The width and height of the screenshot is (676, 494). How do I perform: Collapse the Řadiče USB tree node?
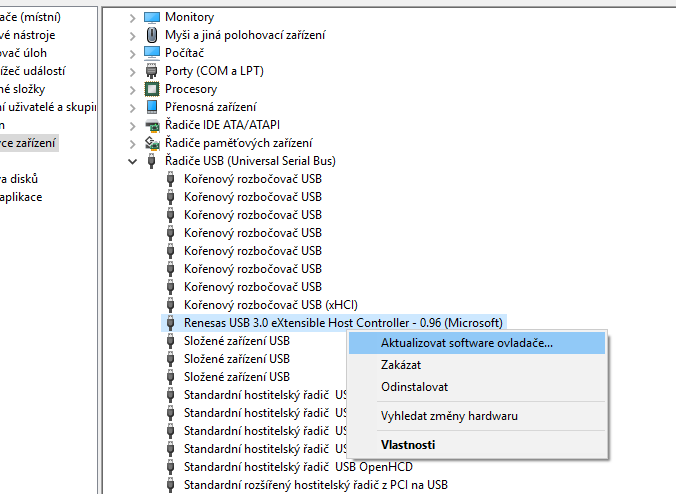[x=133, y=161]
